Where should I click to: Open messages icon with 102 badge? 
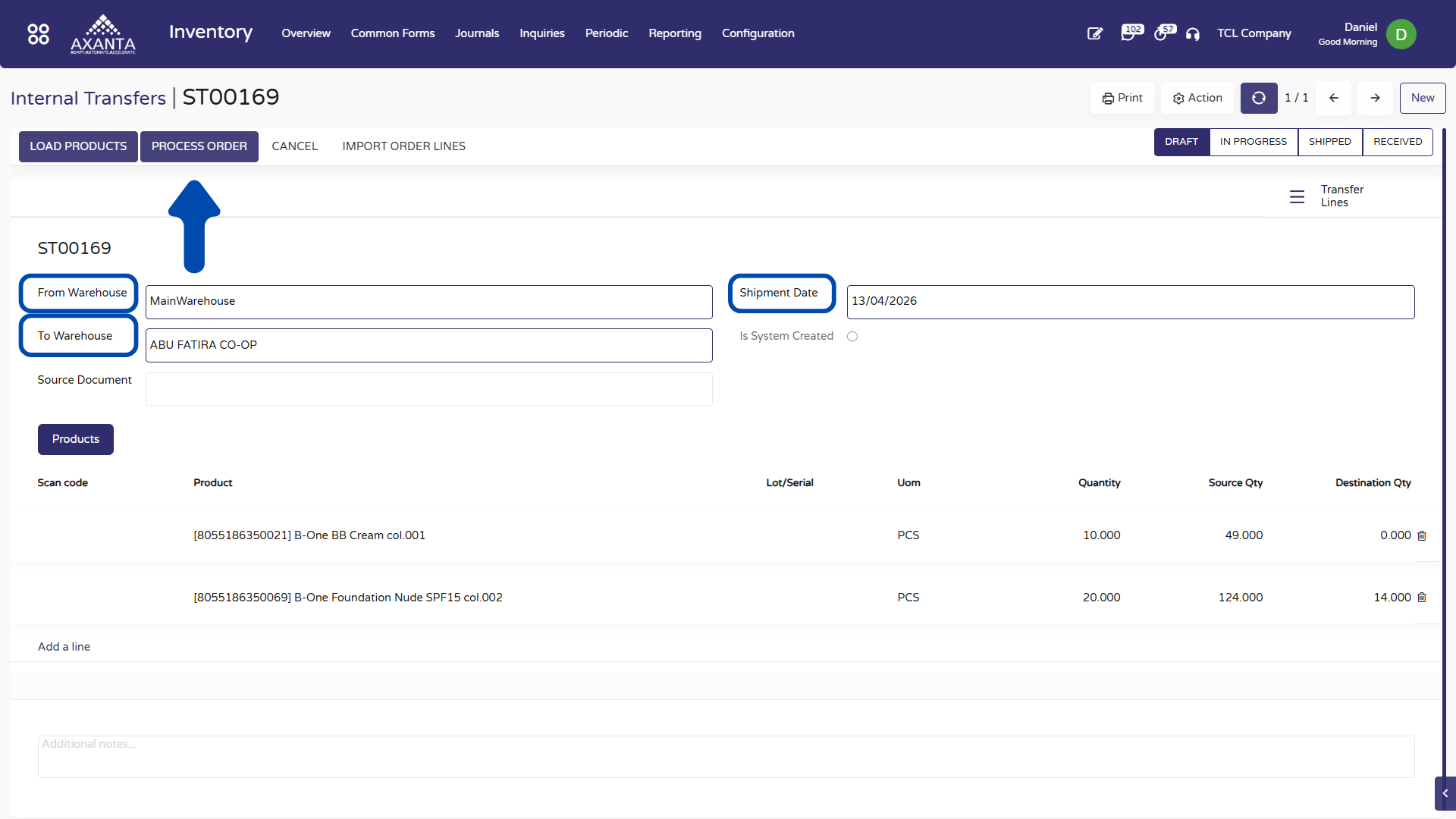(x=1130, y=33)
